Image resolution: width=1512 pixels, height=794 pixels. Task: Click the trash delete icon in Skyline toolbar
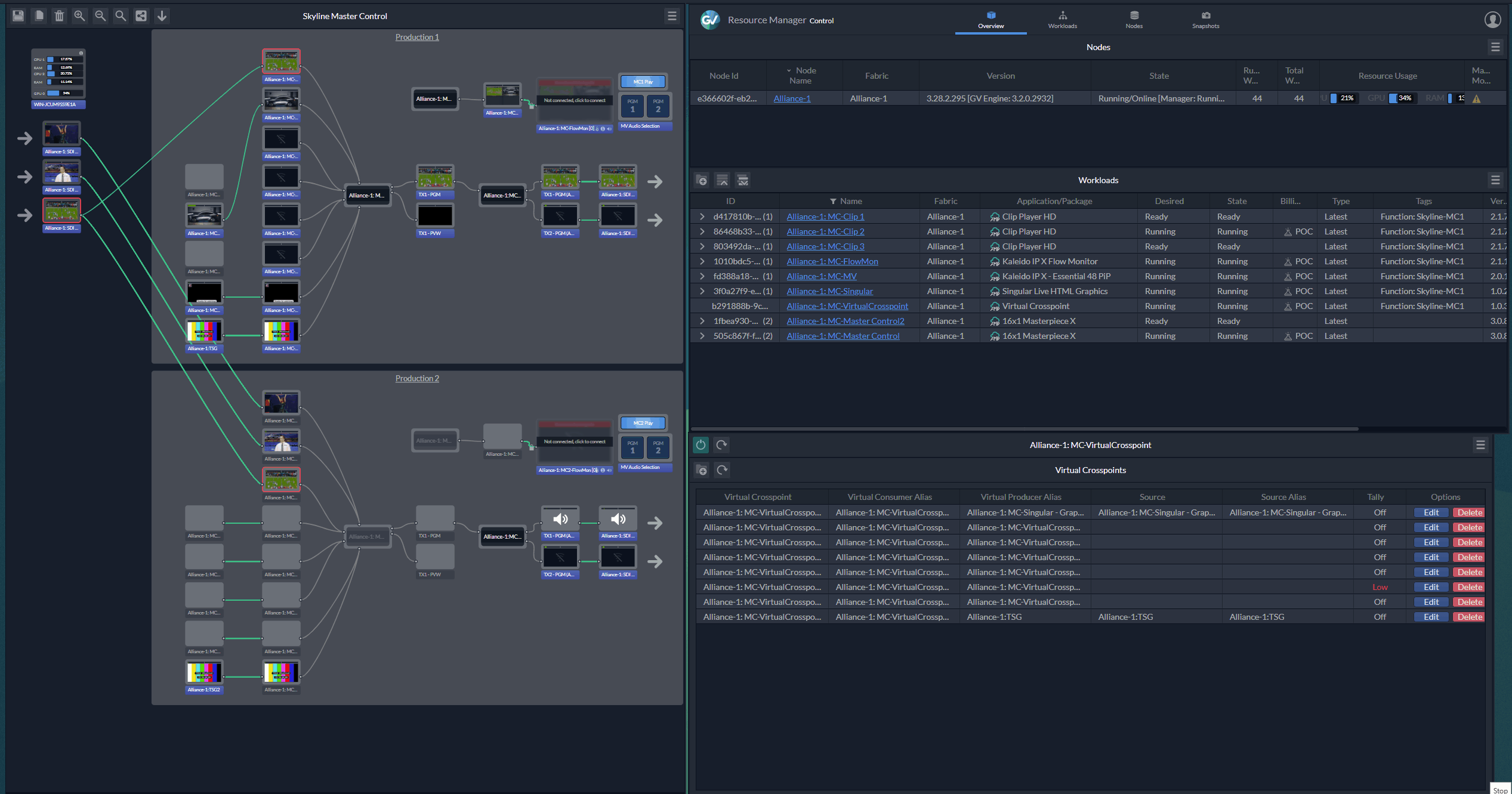point(59,16)
